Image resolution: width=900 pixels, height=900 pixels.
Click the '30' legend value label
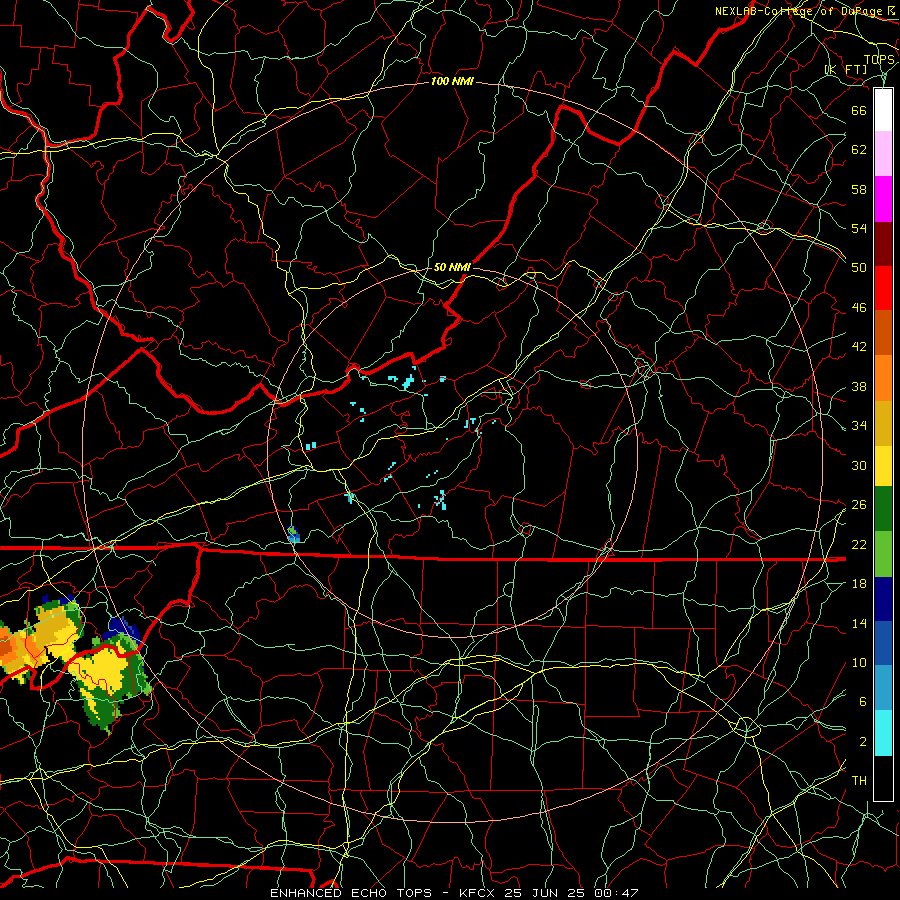(x=859, y=465)
